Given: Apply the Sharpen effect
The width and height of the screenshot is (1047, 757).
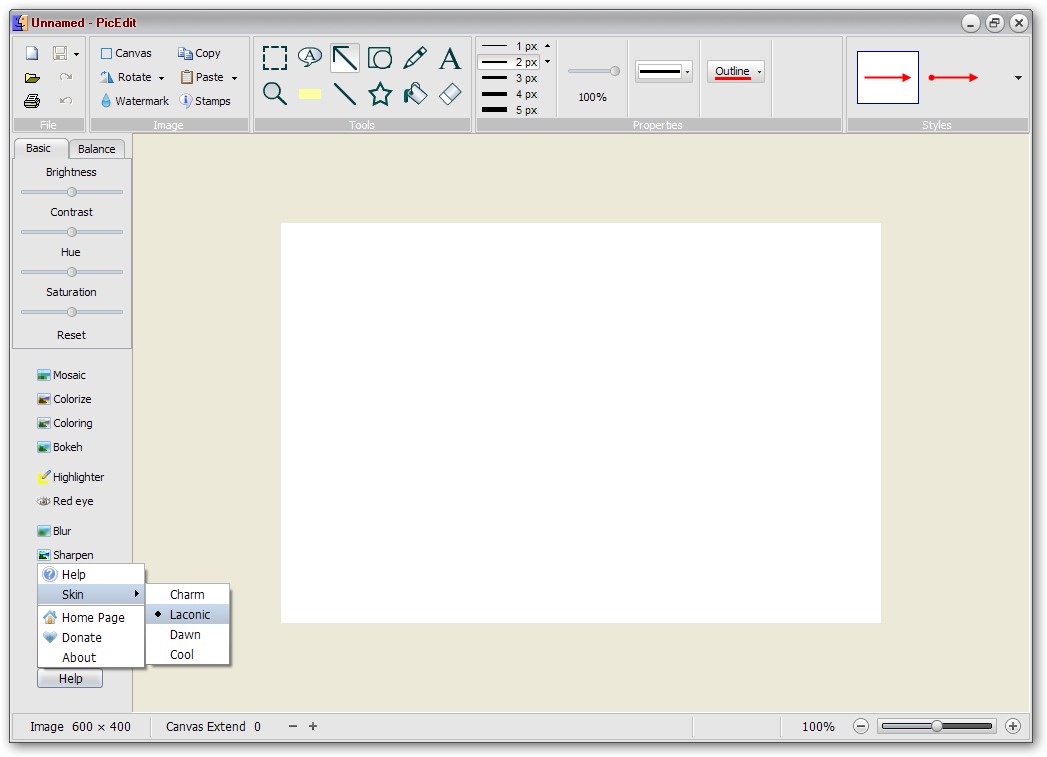Looking at the screenshot, I should pos(65,555).
